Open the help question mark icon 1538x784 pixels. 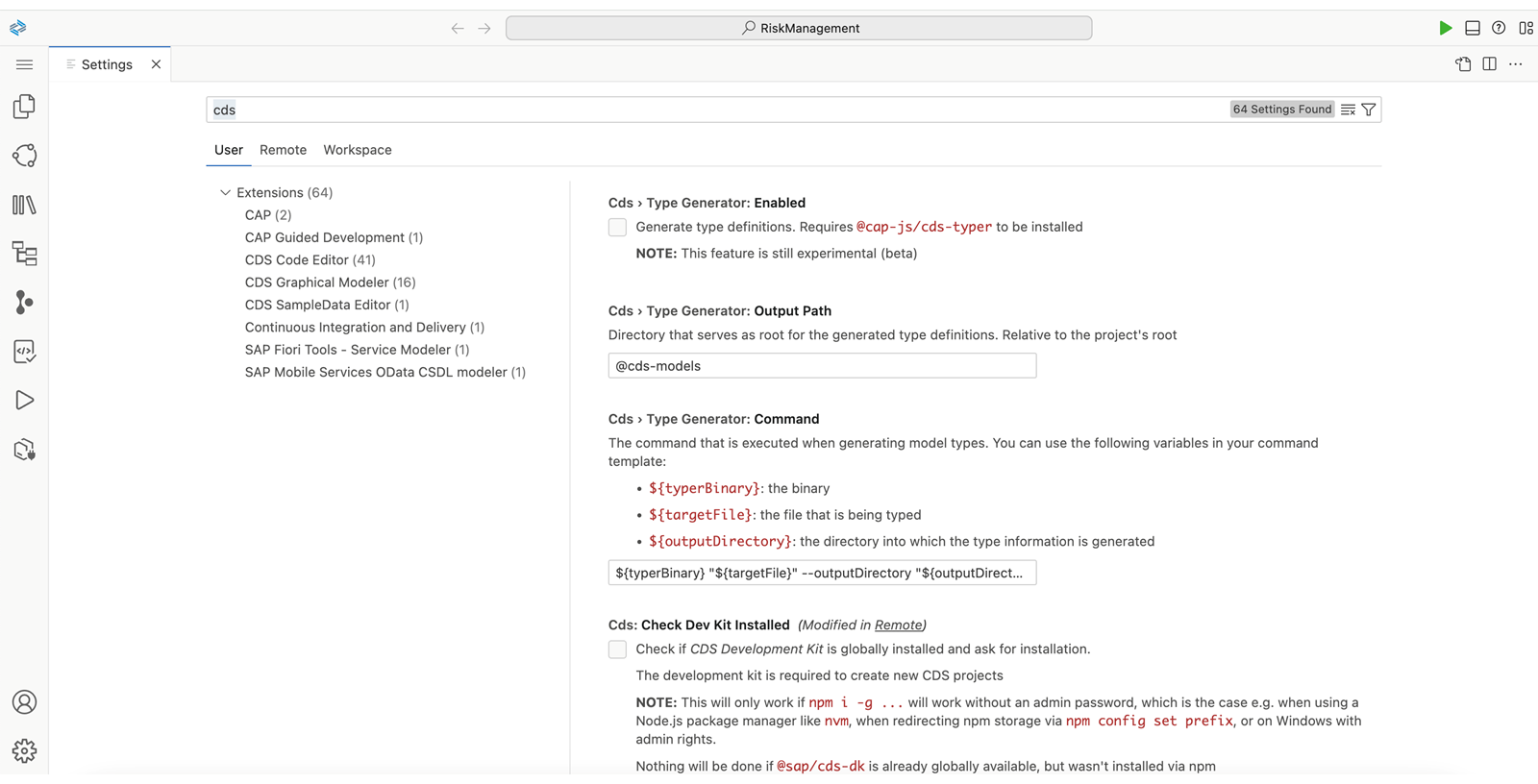coord(1499,28)
